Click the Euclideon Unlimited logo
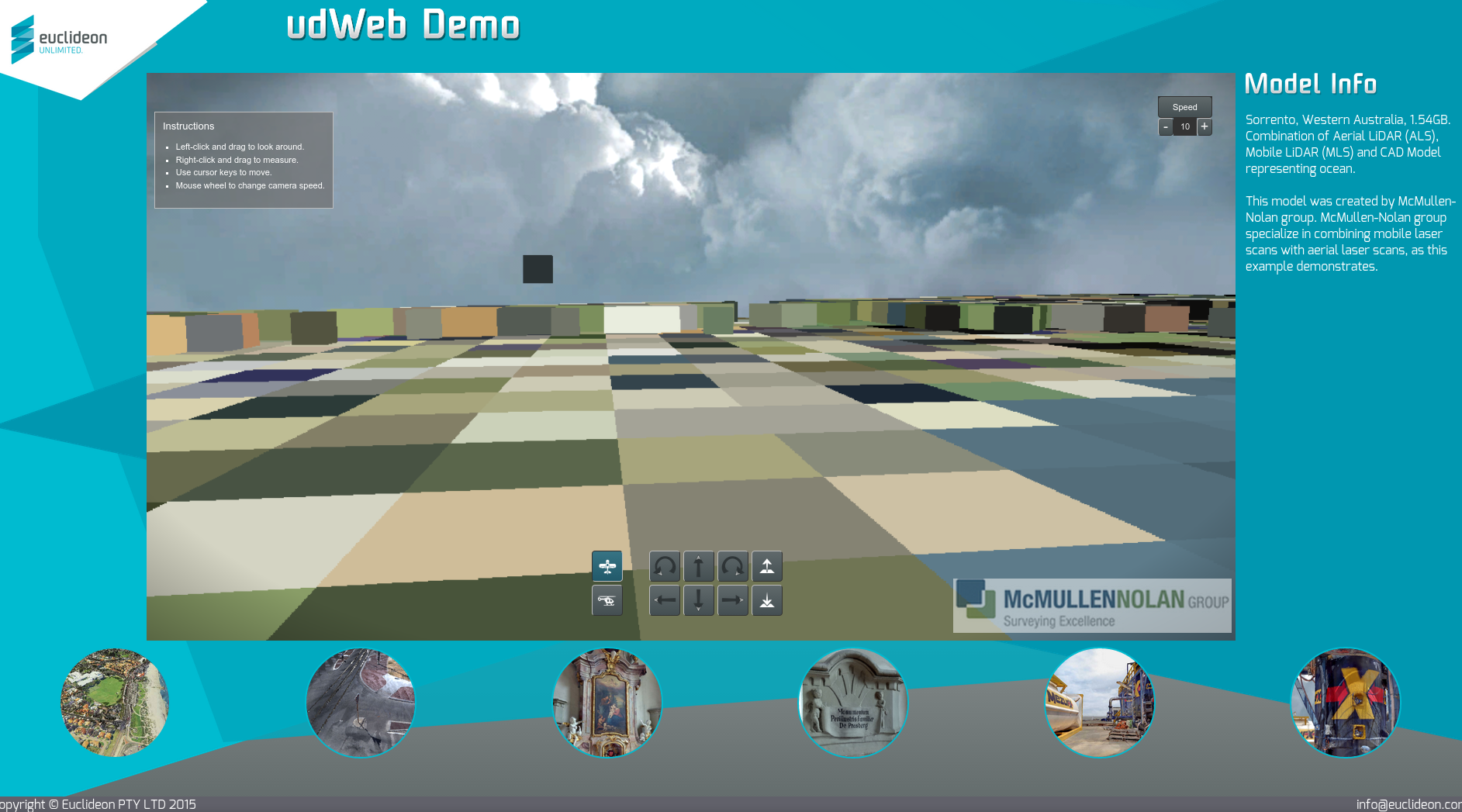 click(x=59, y=39)
